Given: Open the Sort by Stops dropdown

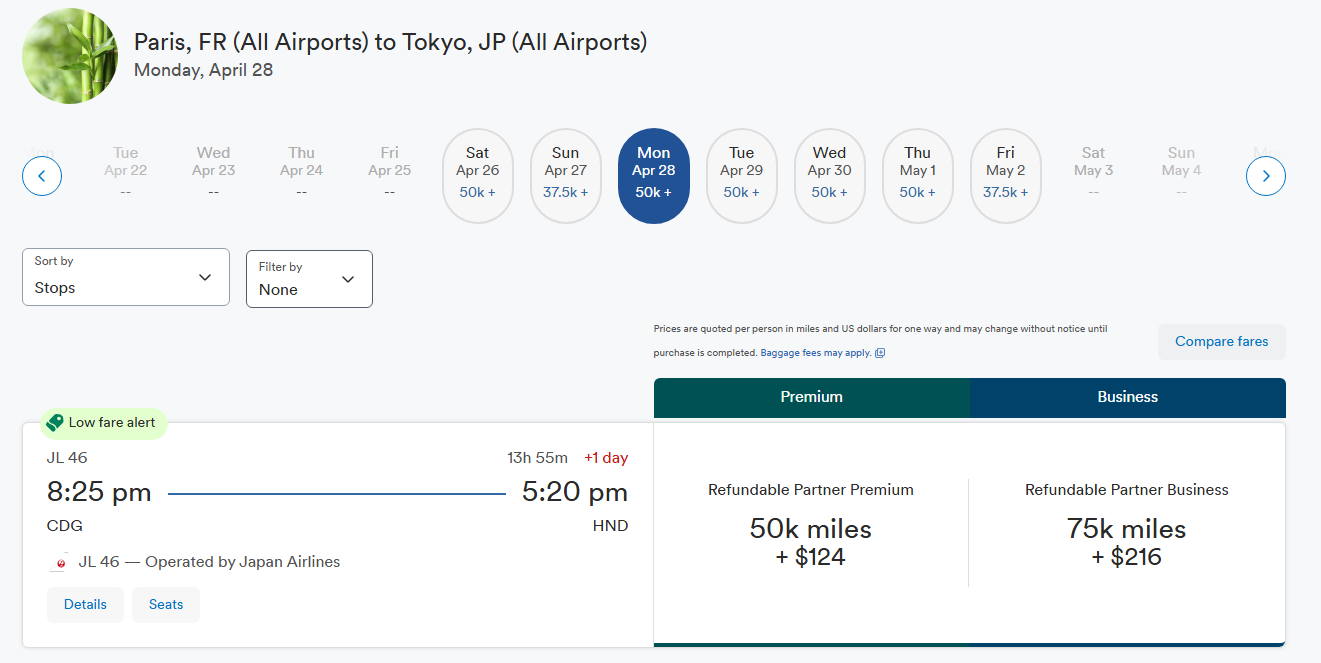Looking at the screenshot, I should (x=125, y=277).
